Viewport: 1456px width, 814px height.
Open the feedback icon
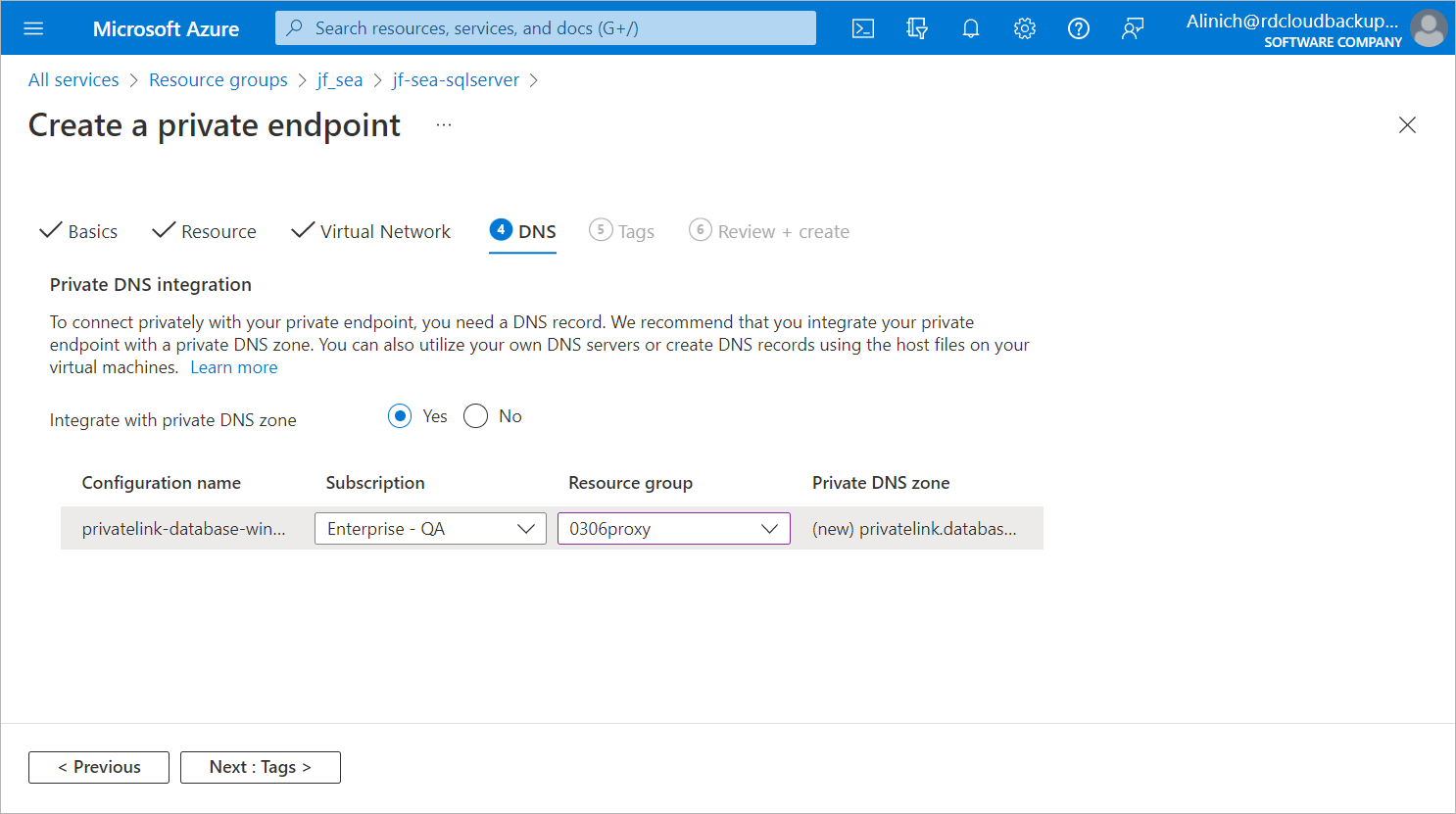[x=1133, y=28]
